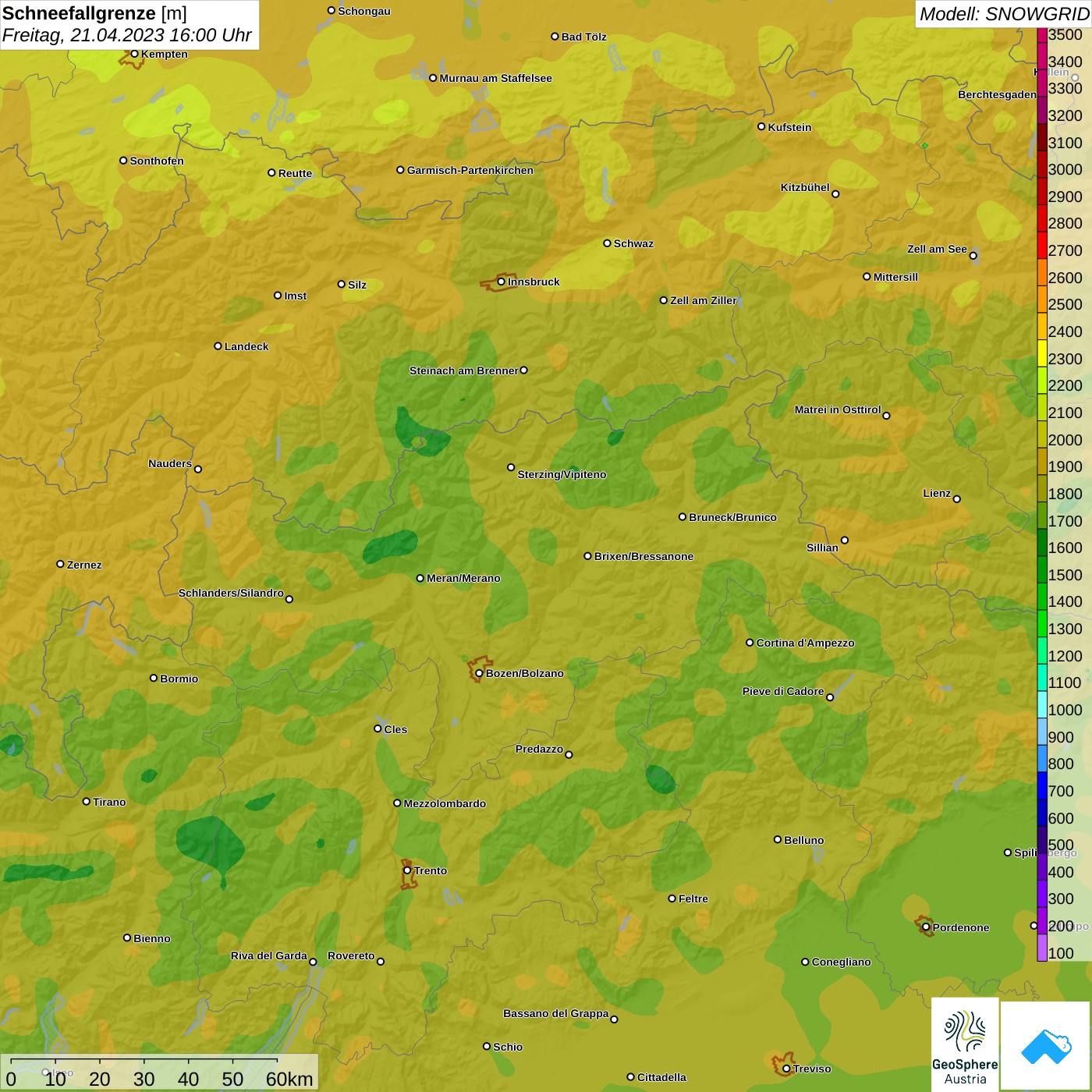Screen dimensions: 1092x1092
Task: Click the Bozen/Bolzano city marker
Action: click(480, 673)
